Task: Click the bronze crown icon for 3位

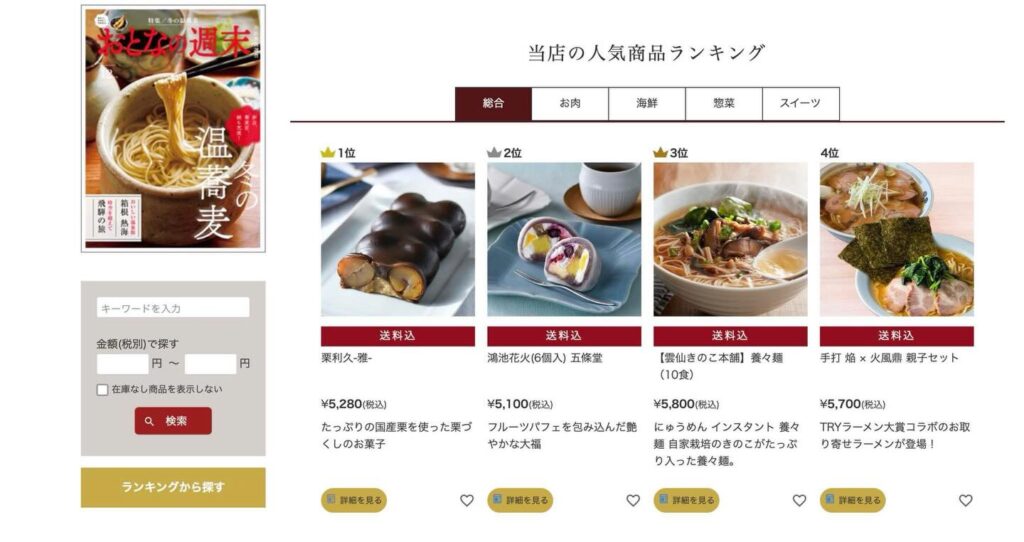Action: [660, 153]
